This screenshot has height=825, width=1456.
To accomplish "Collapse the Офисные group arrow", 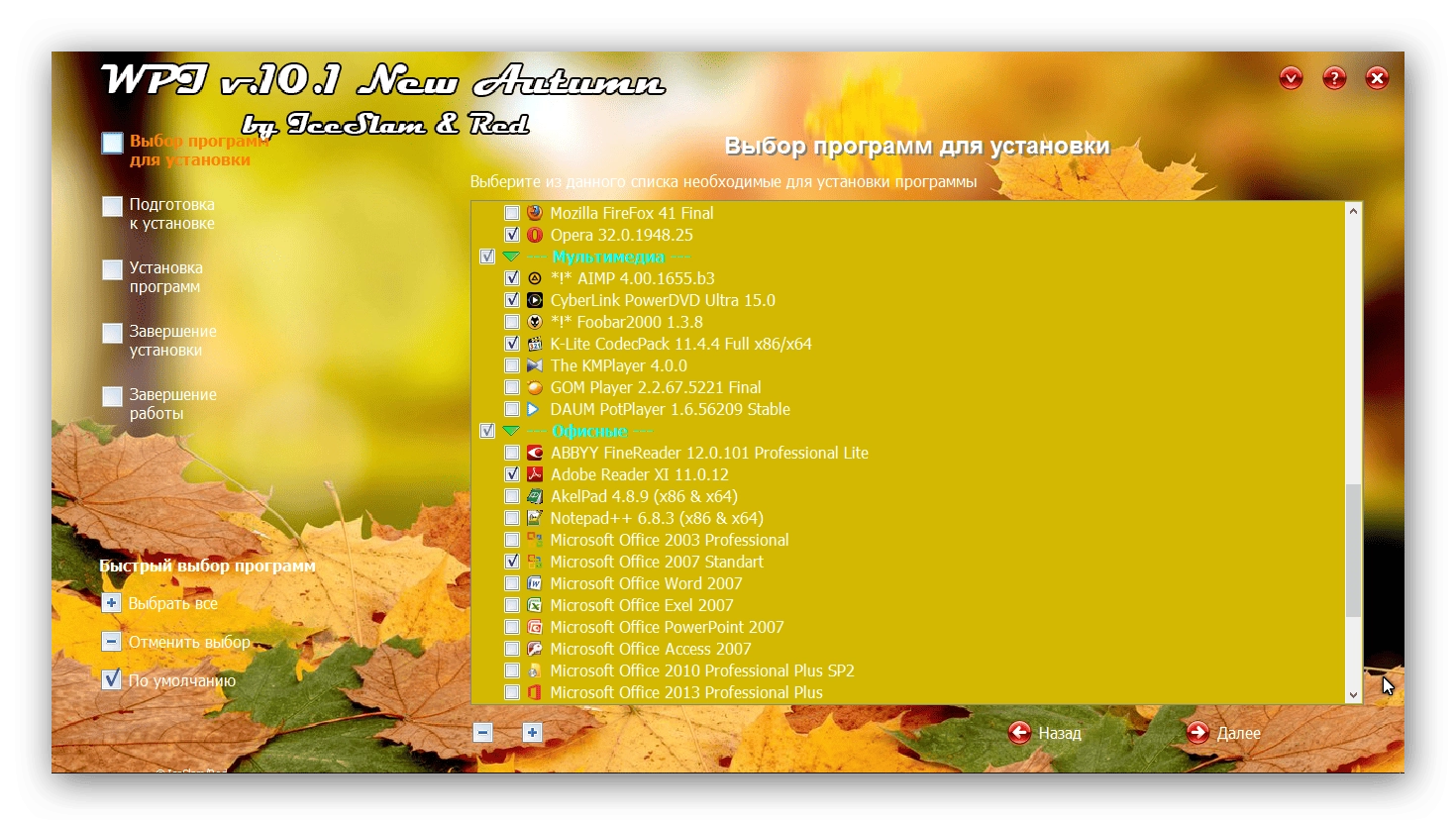I will tap(511, 431).
